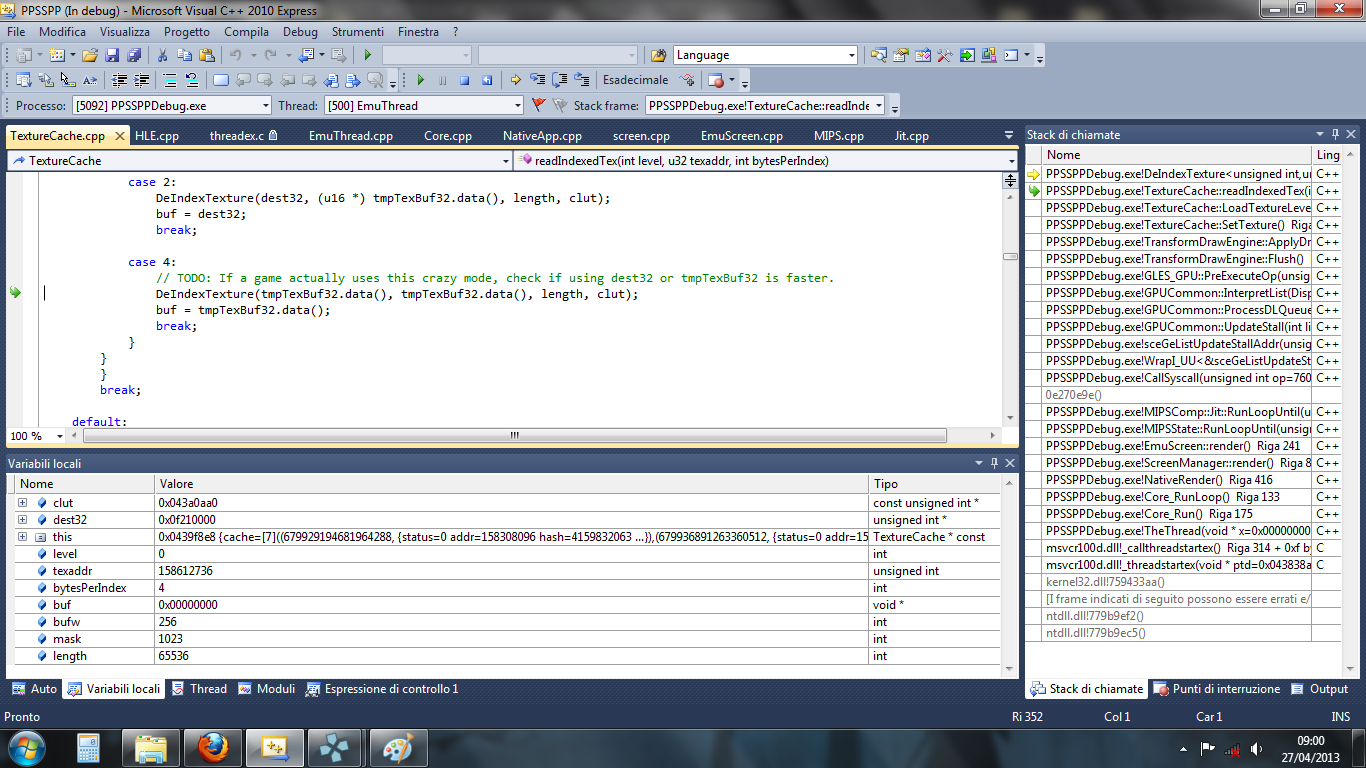Image resolution: width=1366 pixels, height=768 pixels.
Task: Stop the debugging session
Action: [x=464, y=80]
